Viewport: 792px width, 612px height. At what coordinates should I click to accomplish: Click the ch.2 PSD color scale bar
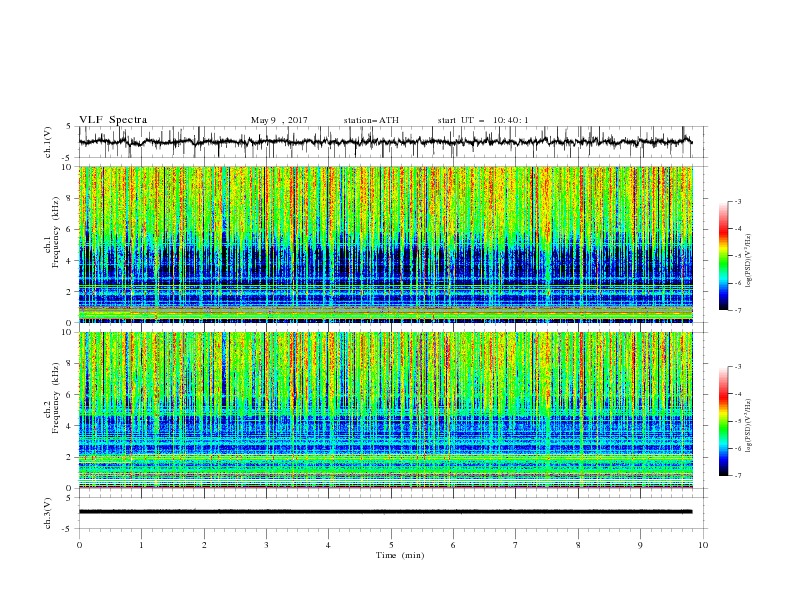coord(723,421)
